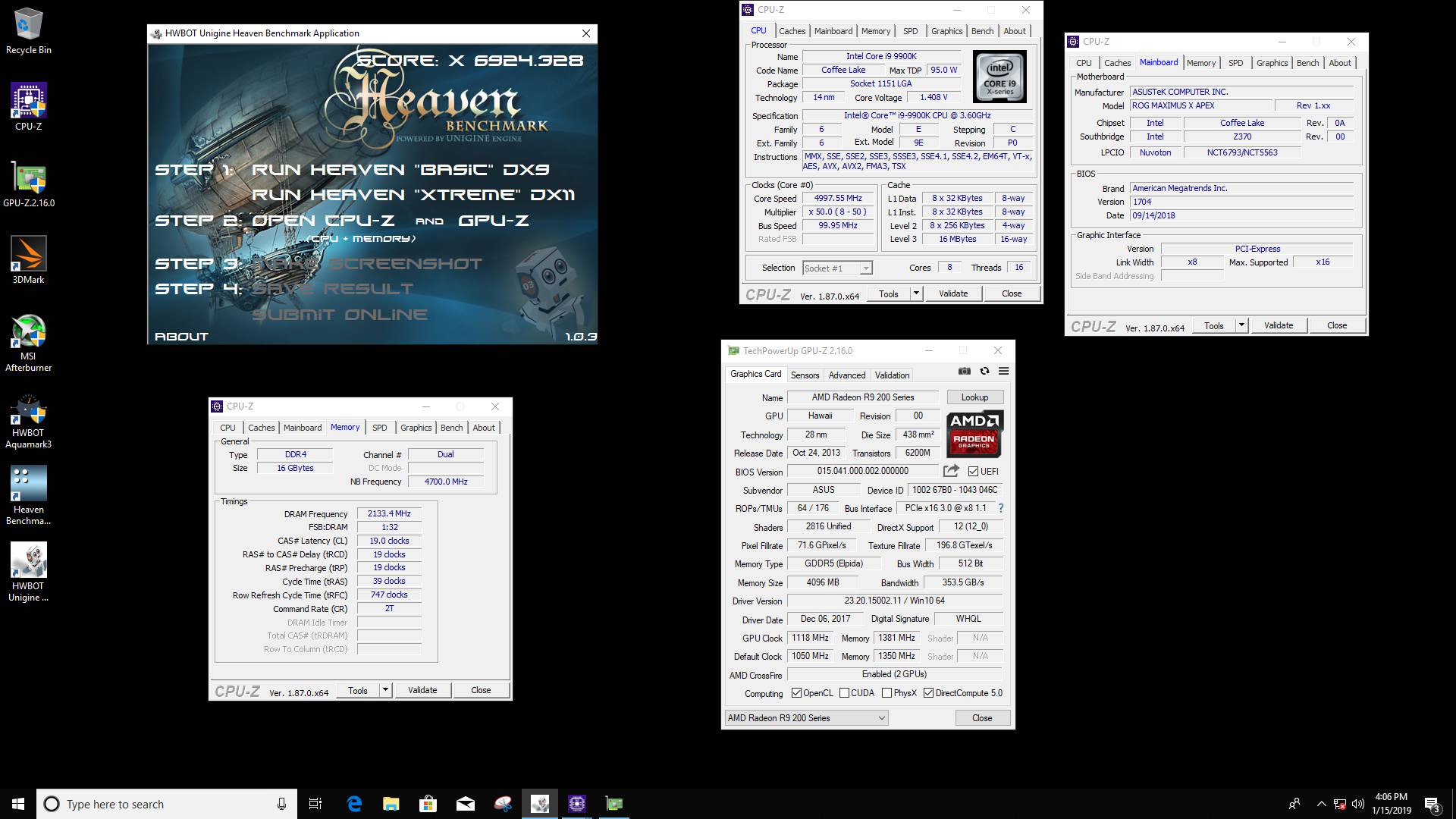Open the HWBOT Unigine desktop shortcut
Viewport: 1456px width, 819px height.
point(28,573)
